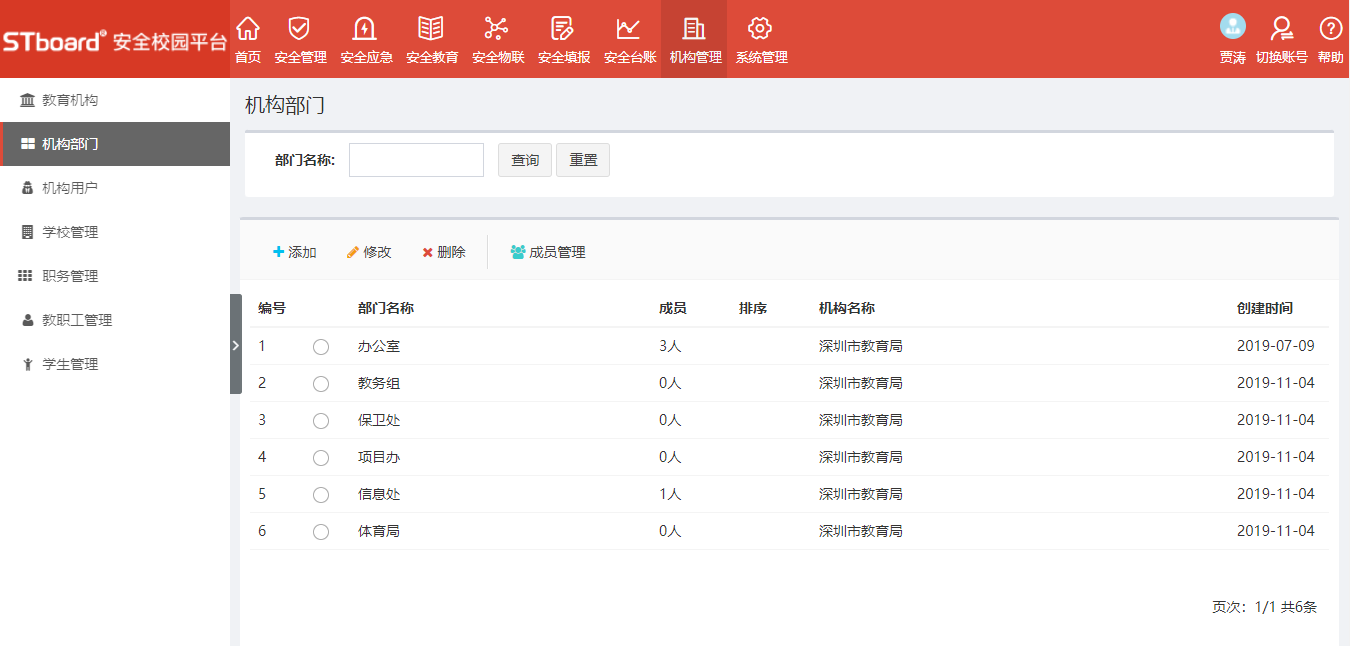1350x646 pixels.
Task: Click the 排序 column header
Action: [x=753, y=308]
